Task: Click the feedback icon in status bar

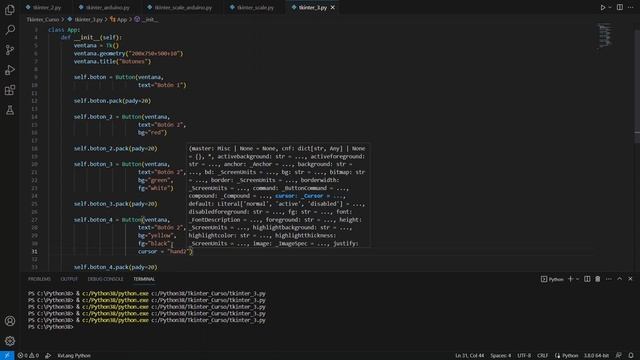Action: tap(619, 356)
